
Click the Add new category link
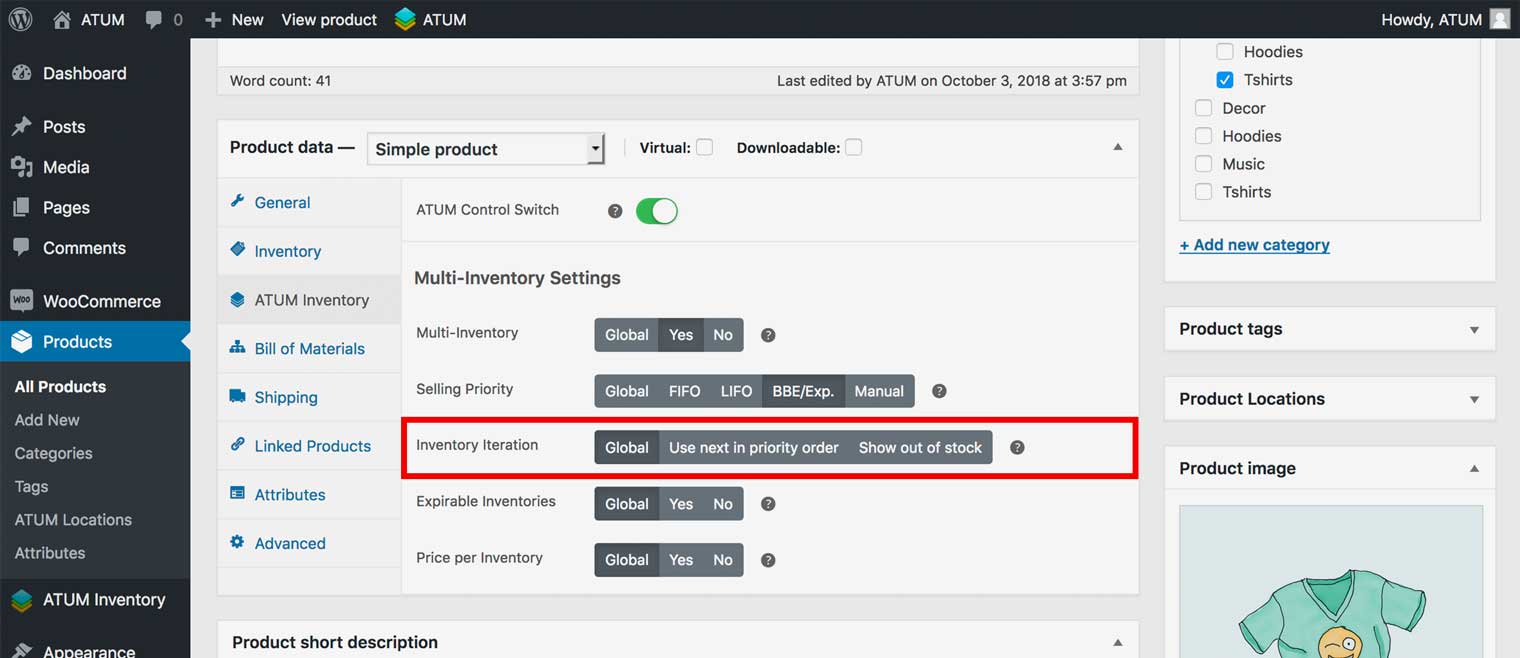pos(1254,245)
